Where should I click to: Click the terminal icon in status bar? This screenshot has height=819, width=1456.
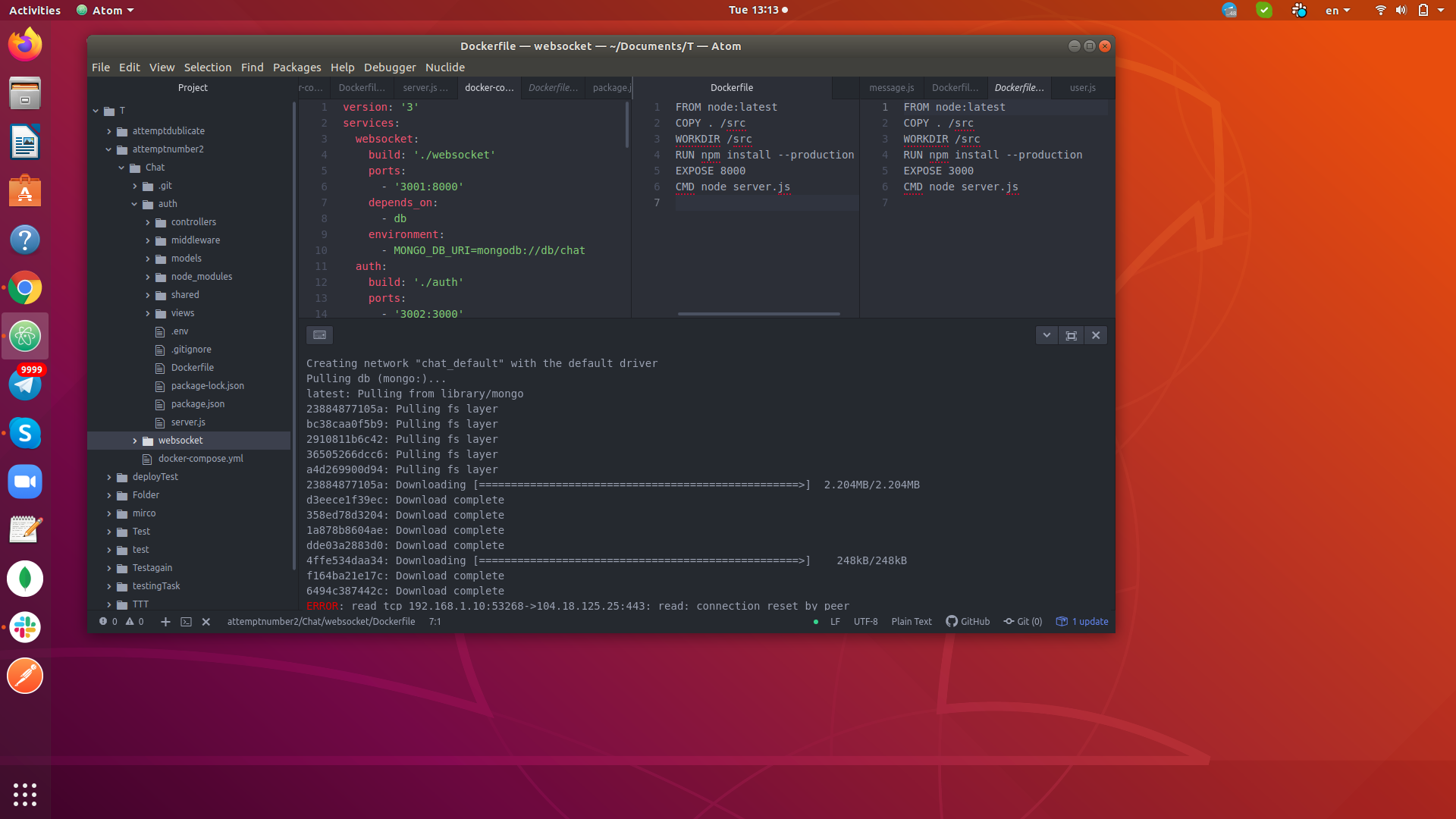186,622
